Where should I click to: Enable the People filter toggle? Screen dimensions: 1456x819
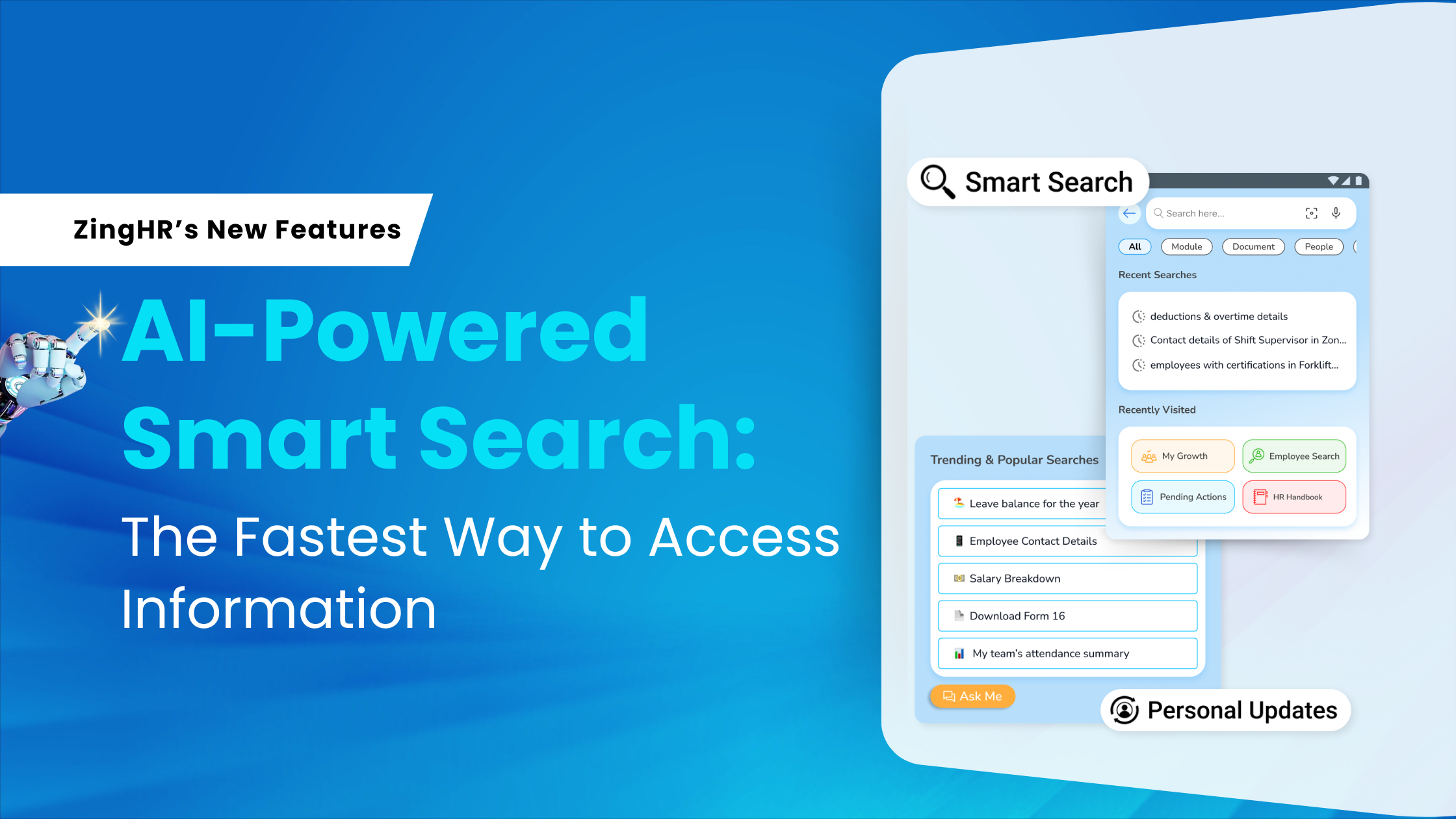pyautogui.click(x=1319, y=246)
